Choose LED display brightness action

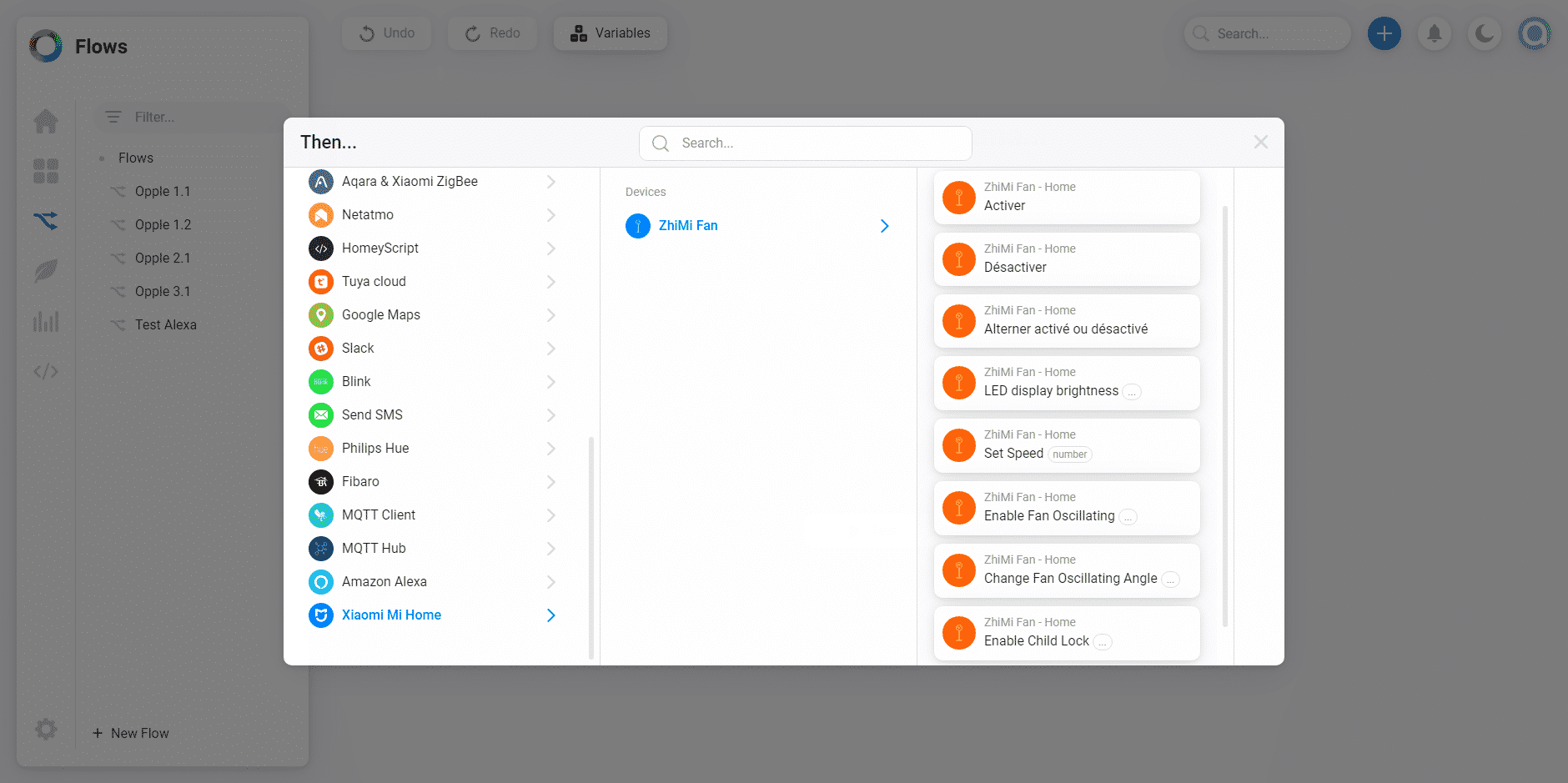point(1067,384)
